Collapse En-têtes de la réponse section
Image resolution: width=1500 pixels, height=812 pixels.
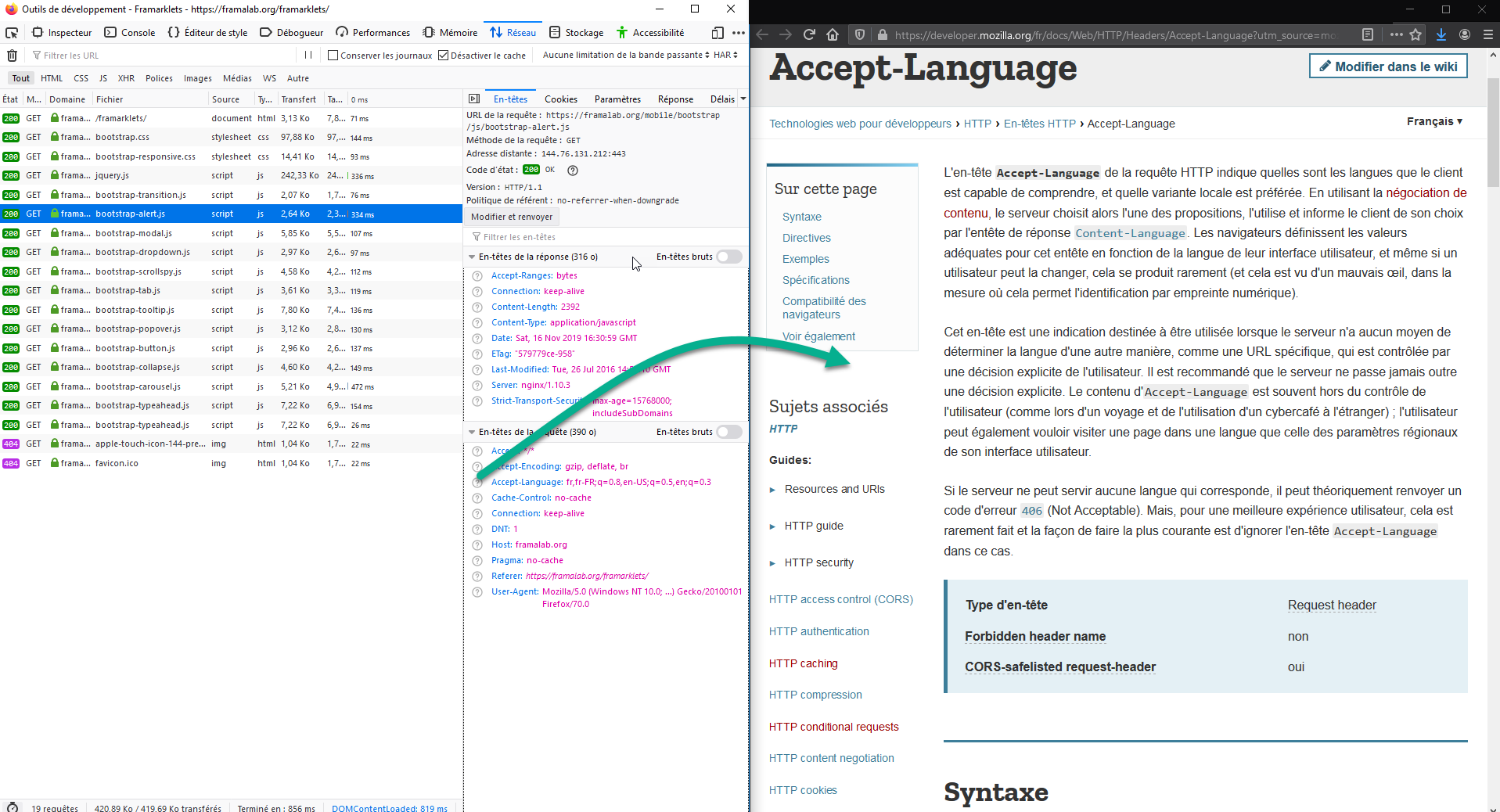[x=472, y=257]
